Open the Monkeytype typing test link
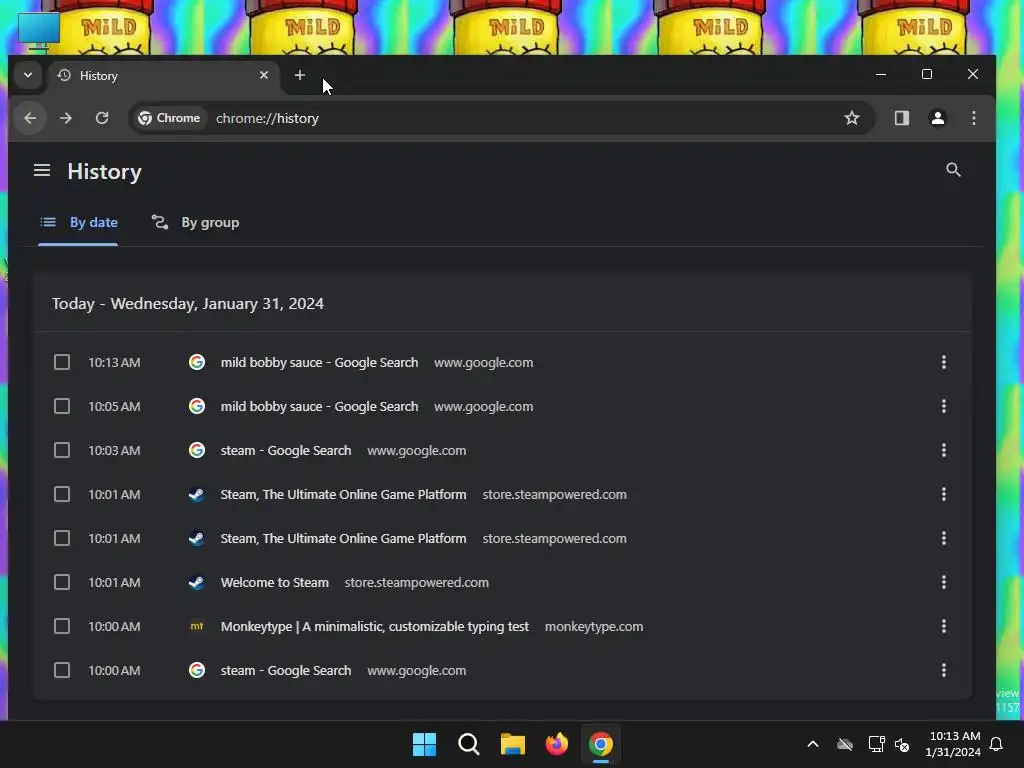This screenshot has width=1024, height=768. coord(375,626)
